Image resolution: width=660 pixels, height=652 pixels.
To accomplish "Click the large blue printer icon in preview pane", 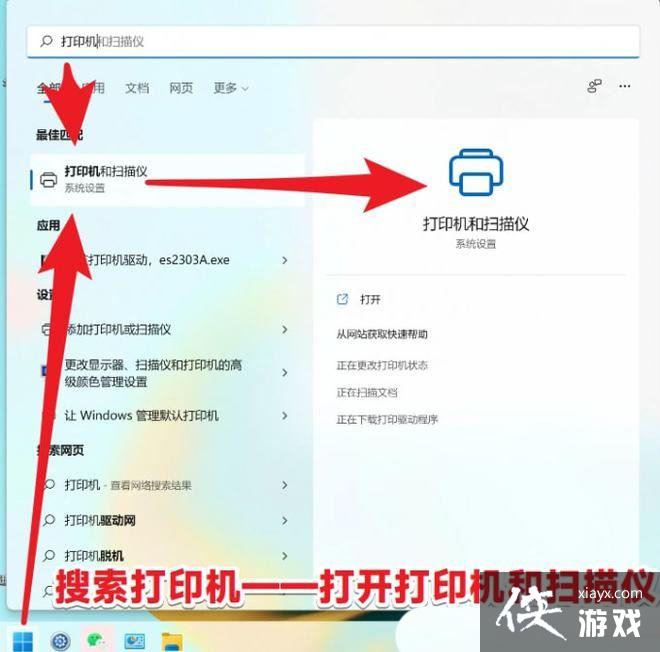I will pyautogui.click(x=476, y=172).
